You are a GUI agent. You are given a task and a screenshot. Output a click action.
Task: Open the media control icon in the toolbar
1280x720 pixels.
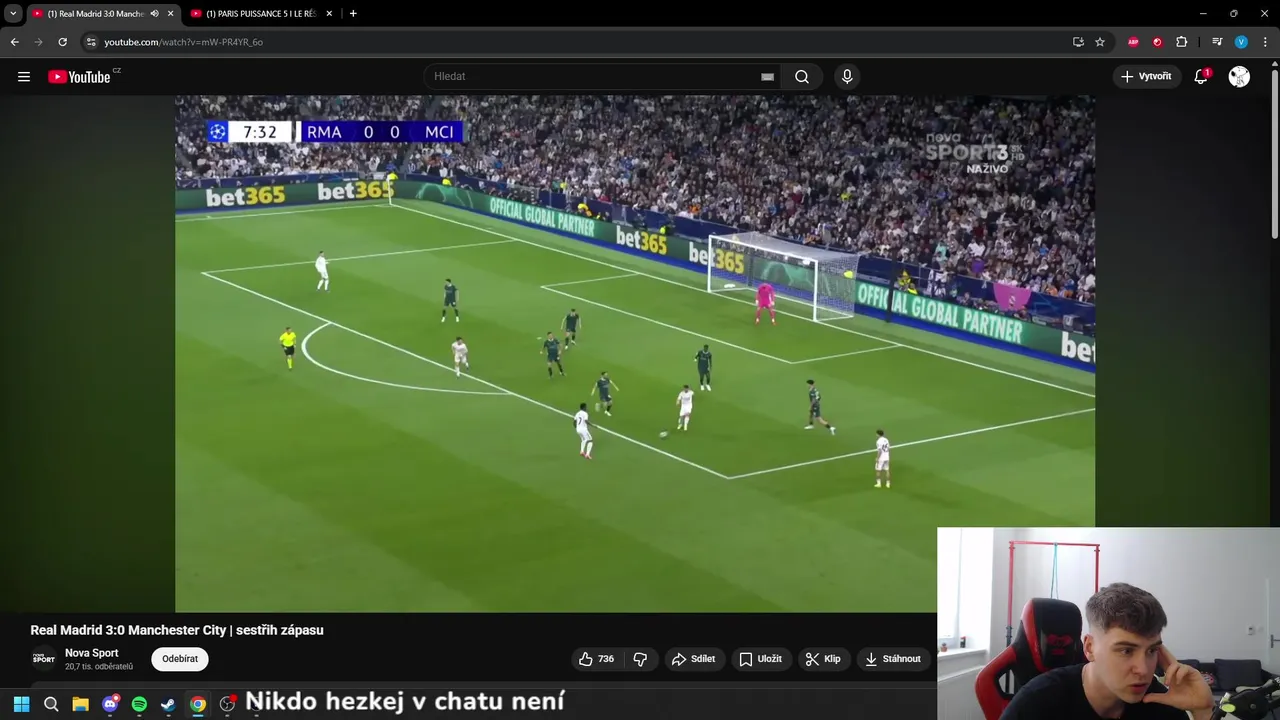(1217, 42)
